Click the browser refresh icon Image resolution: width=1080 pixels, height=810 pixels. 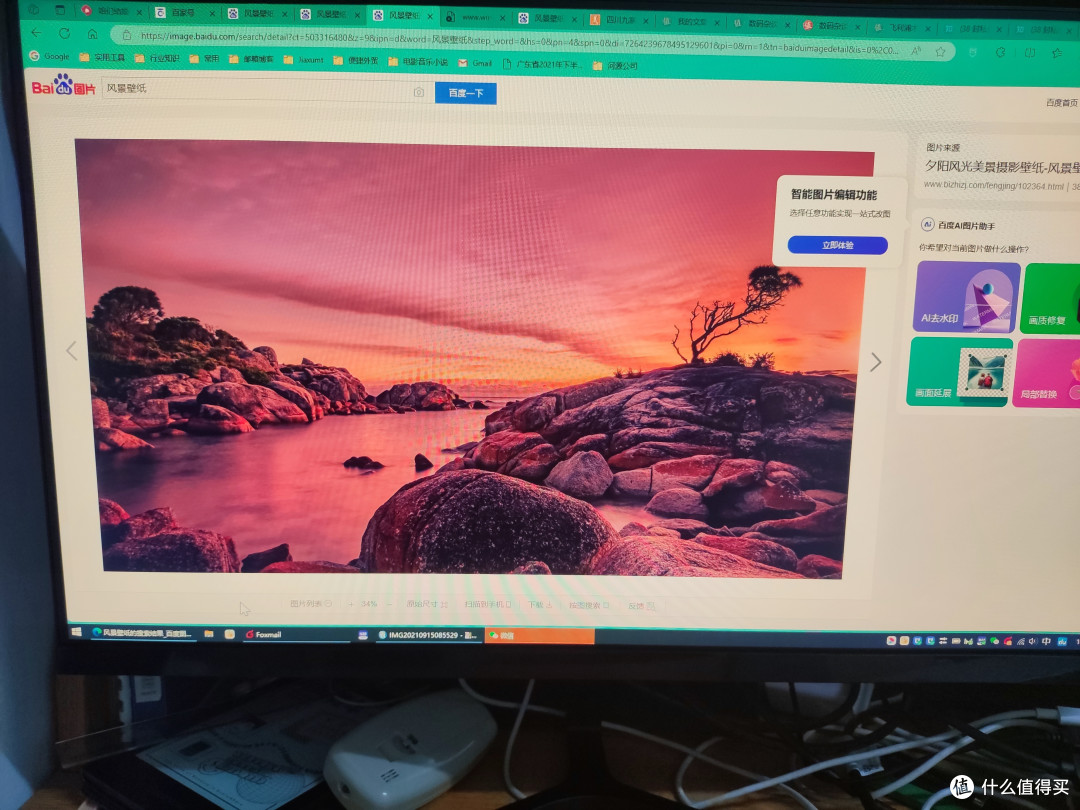click(64, 33)
